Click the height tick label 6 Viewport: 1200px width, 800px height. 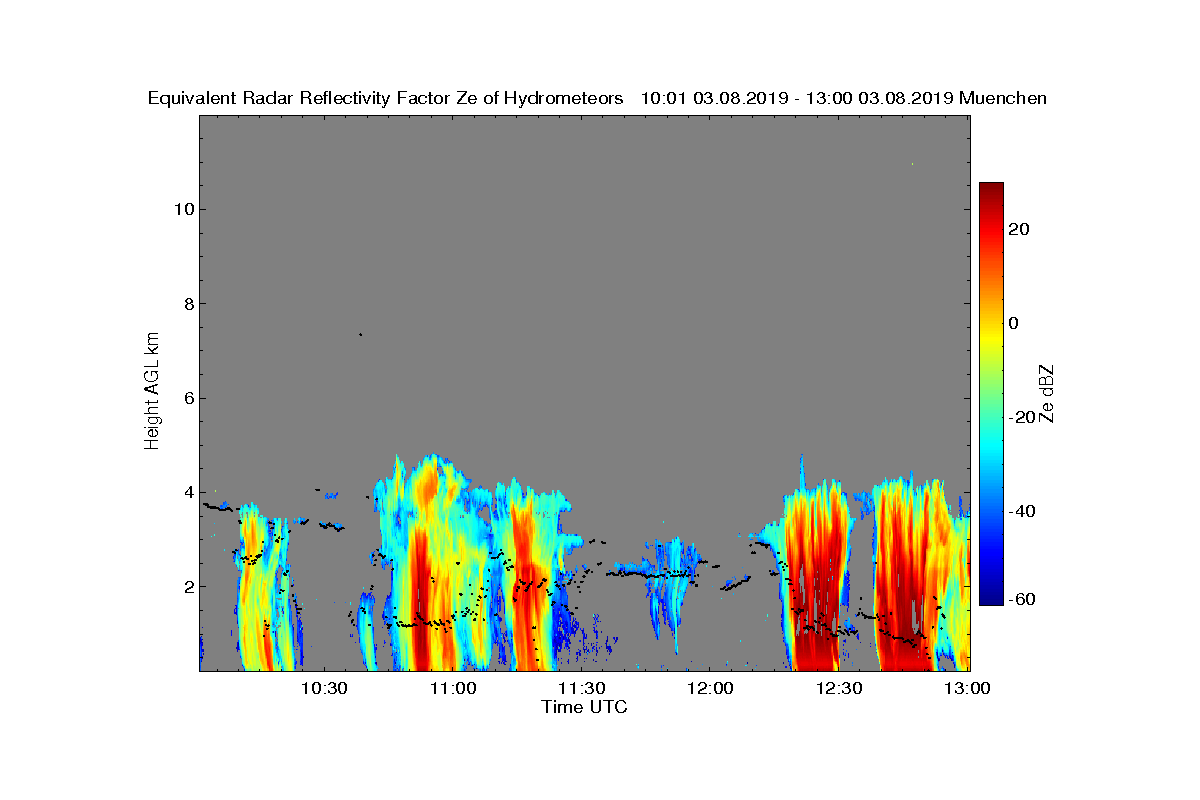pos(187,398)
